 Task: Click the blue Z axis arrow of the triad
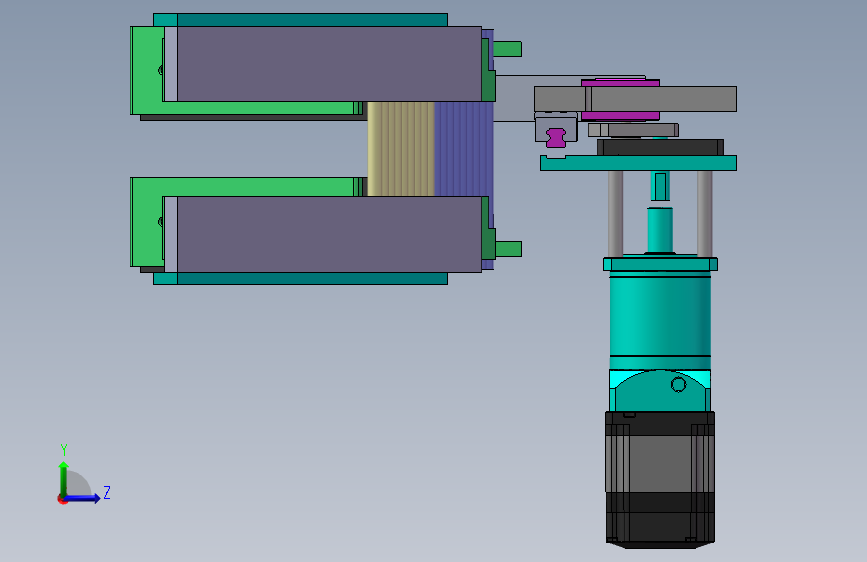point(83,498)
